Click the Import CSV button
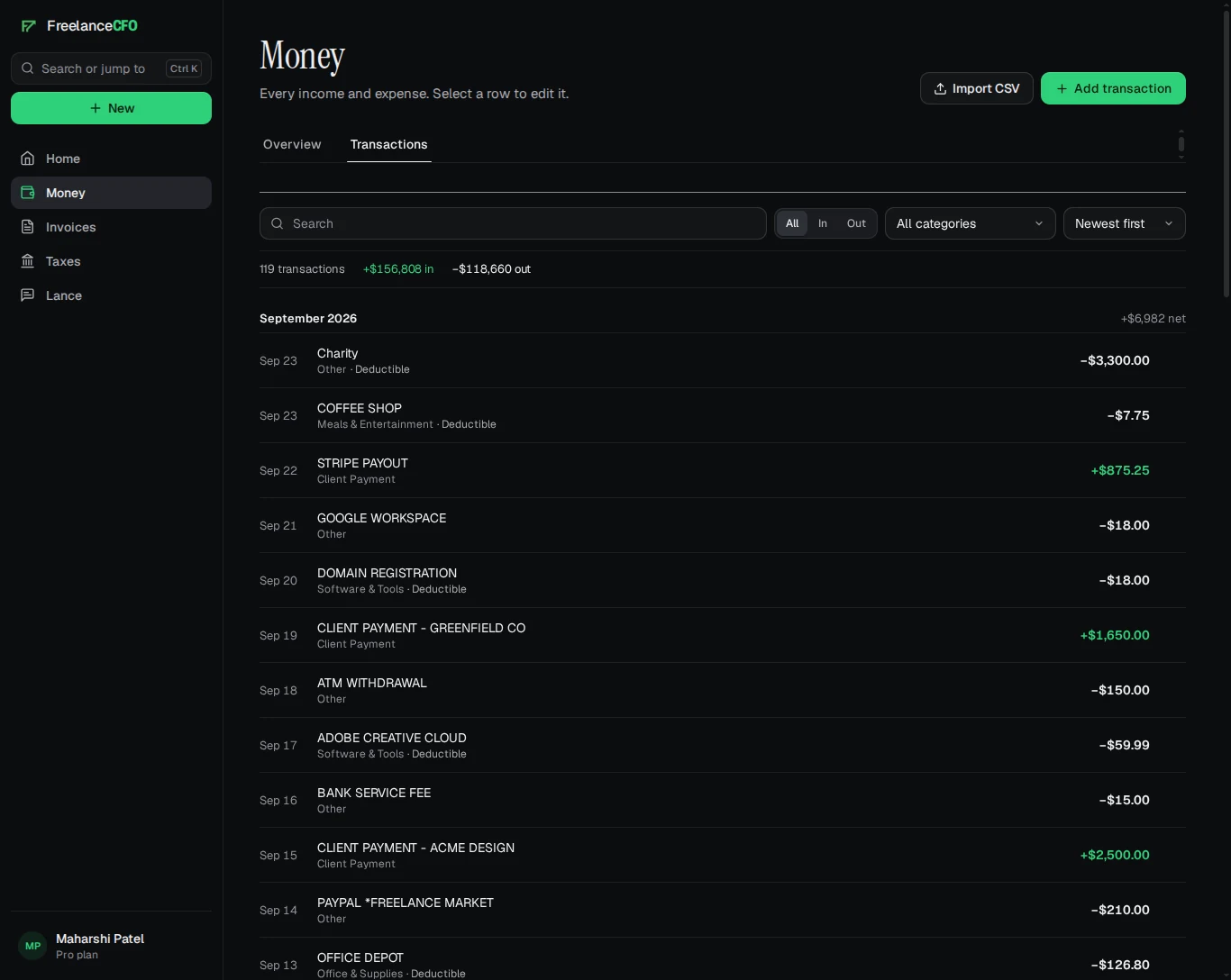Image resolution: width=1231 pixels, height=980 pixels. point(977,88)
